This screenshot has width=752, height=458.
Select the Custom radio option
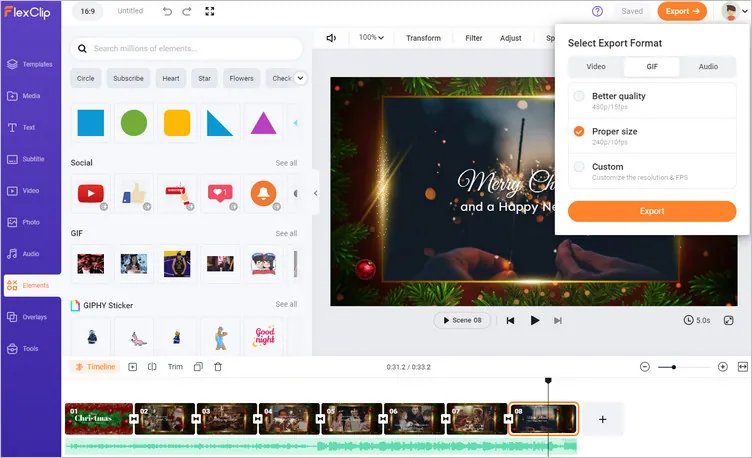click(x=579, y=167)
